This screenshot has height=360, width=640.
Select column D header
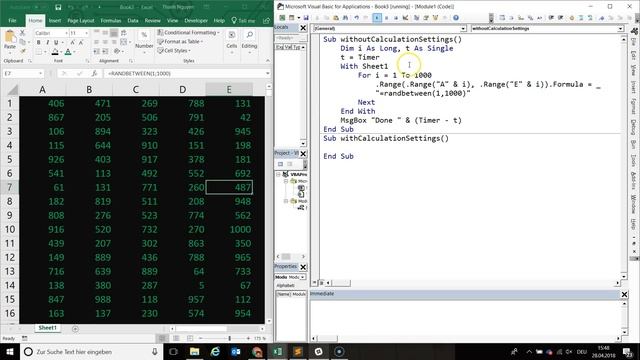[182, 89]
